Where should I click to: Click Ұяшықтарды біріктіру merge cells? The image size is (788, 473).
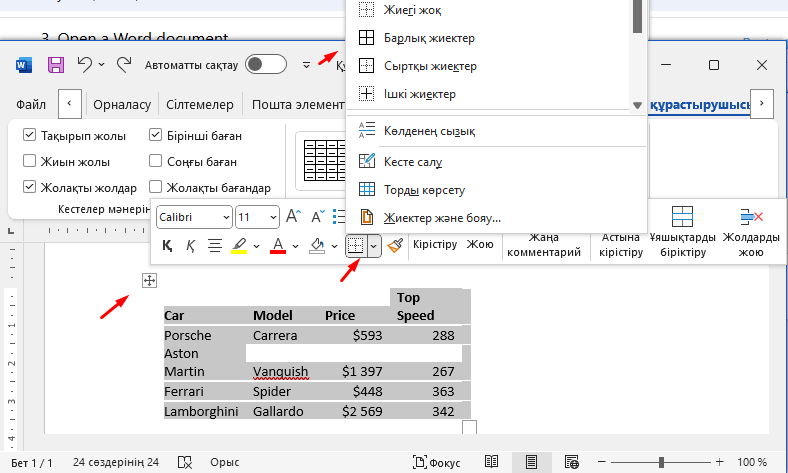[682, 231]
